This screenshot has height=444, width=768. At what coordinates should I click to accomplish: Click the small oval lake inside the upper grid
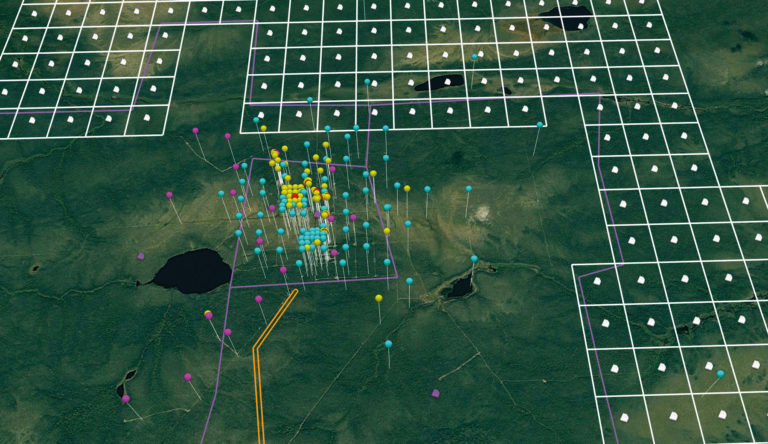(439, 82)
